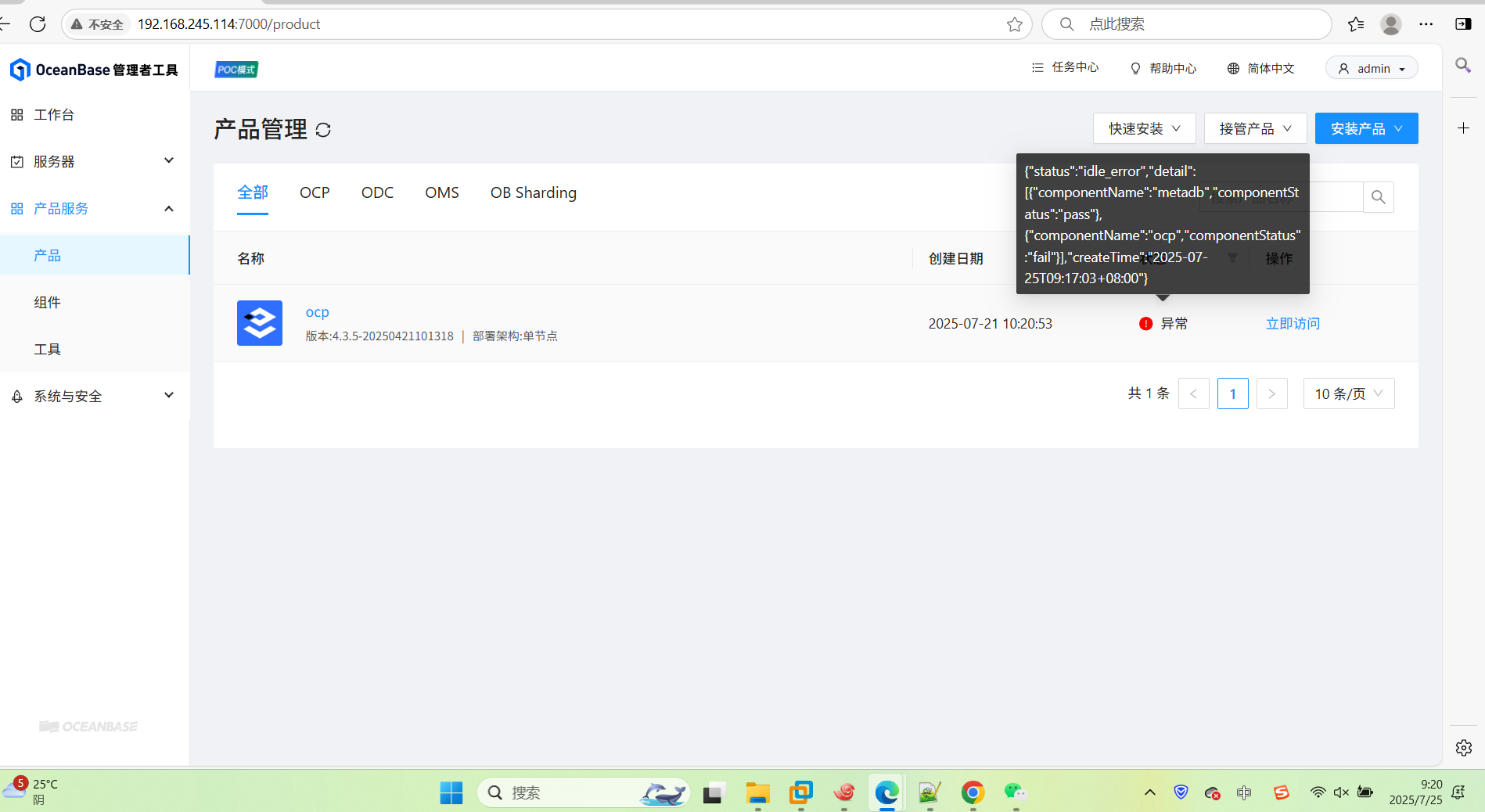Collapse the 产品服务 sidebar menu

click(x=95, y=208)
